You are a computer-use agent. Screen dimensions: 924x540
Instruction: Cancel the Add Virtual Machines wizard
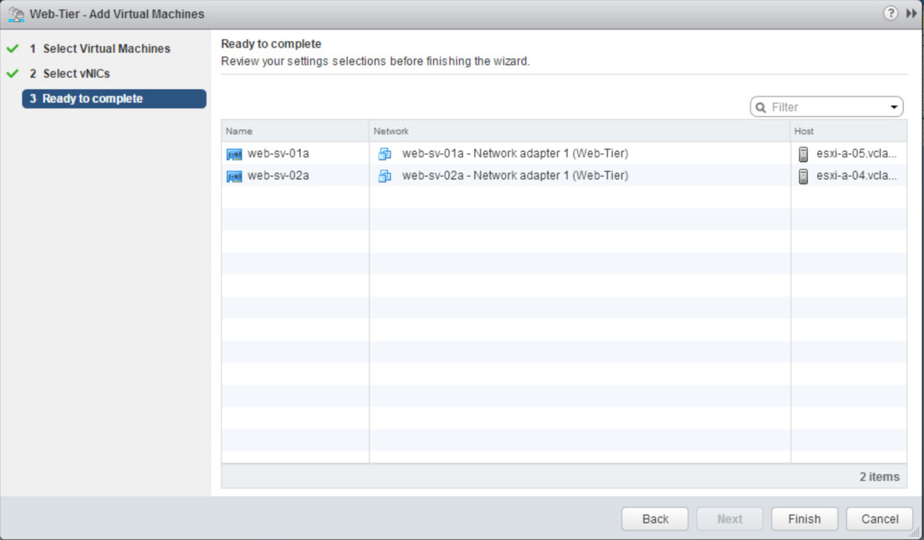click(x=879, y=519)
